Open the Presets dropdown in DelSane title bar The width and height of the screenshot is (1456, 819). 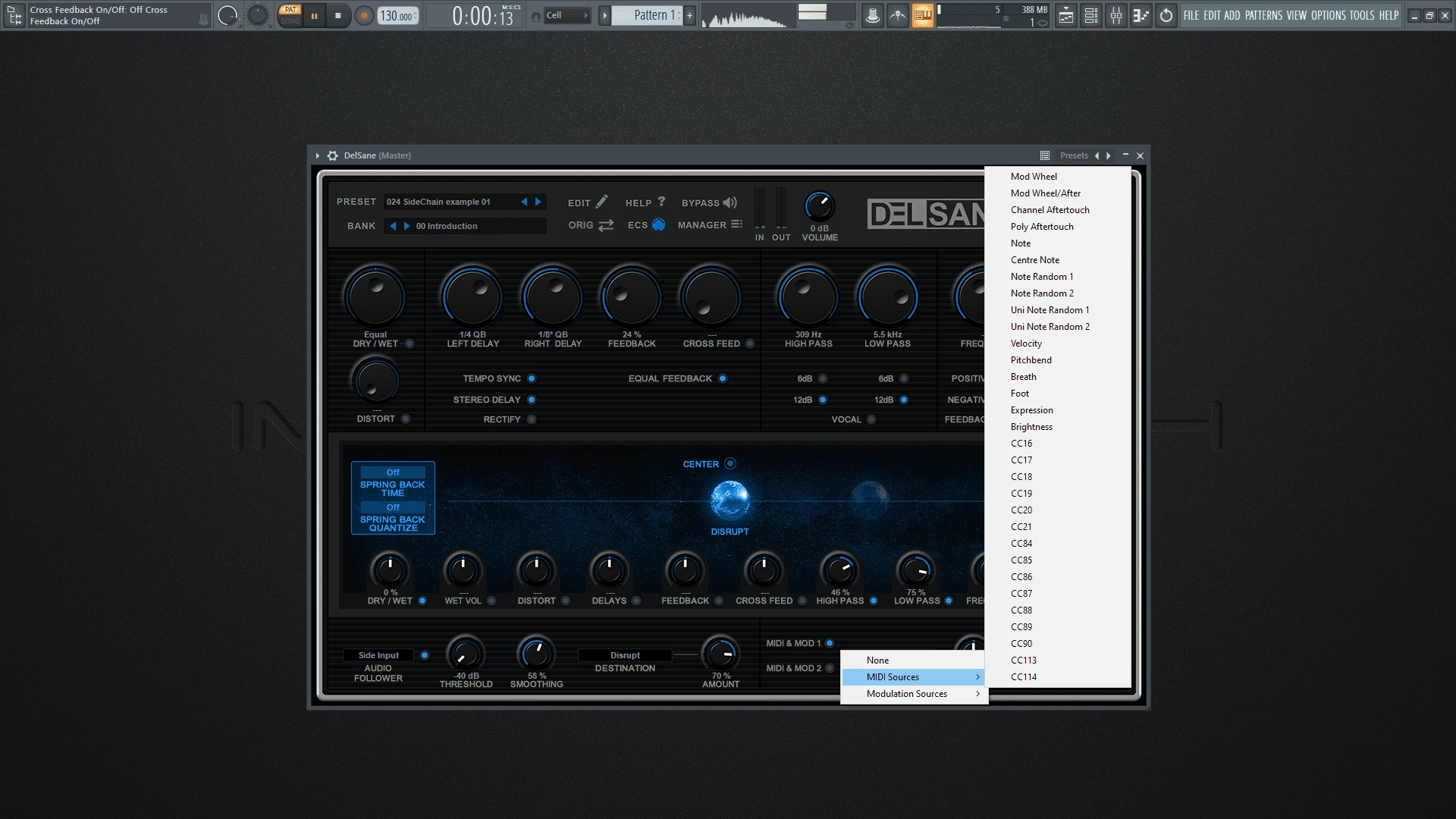click(1074, 155)
